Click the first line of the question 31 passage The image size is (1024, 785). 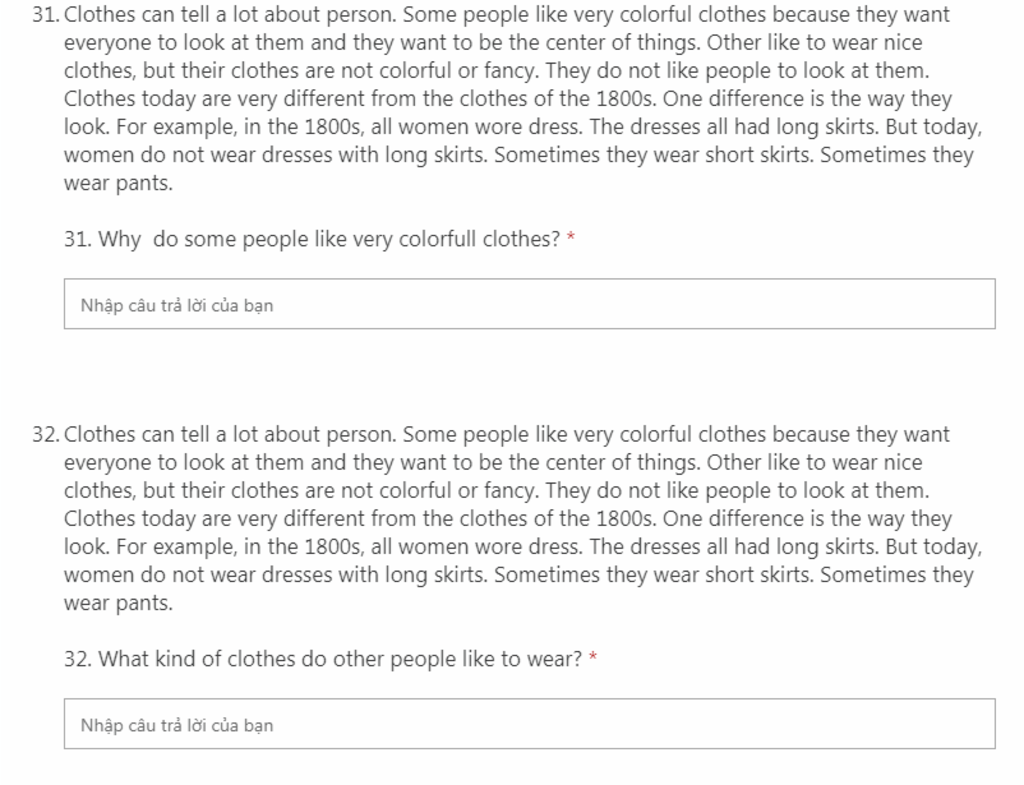[507, 14]
